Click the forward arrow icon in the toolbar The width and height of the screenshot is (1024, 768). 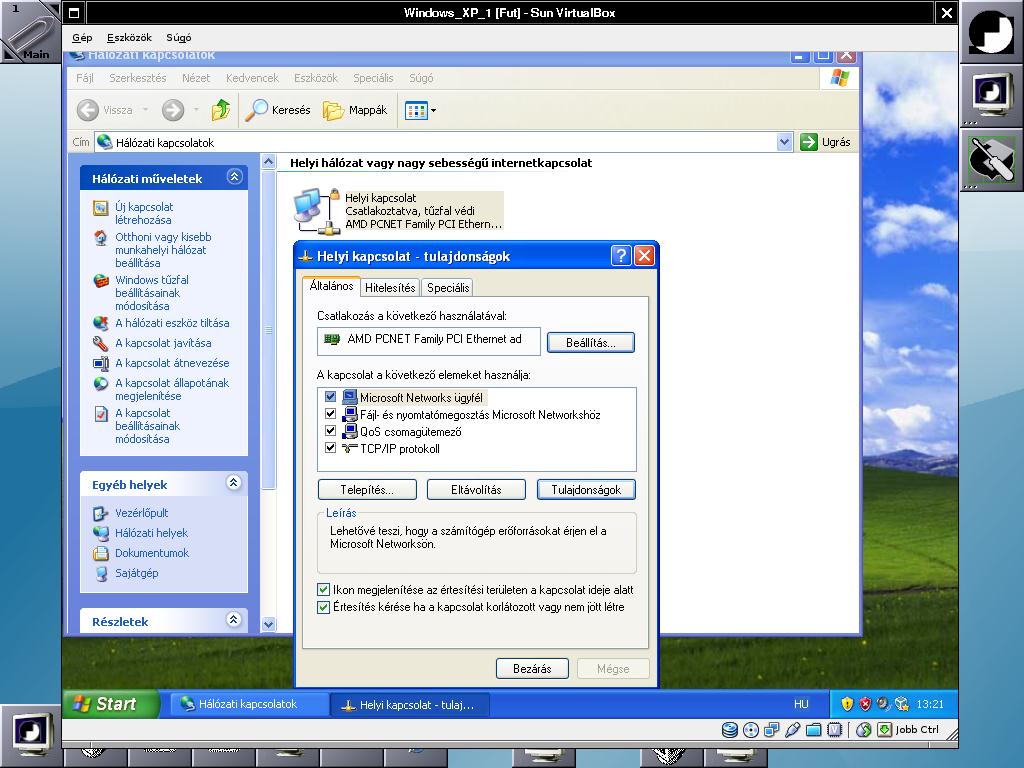tap(173, 110)
